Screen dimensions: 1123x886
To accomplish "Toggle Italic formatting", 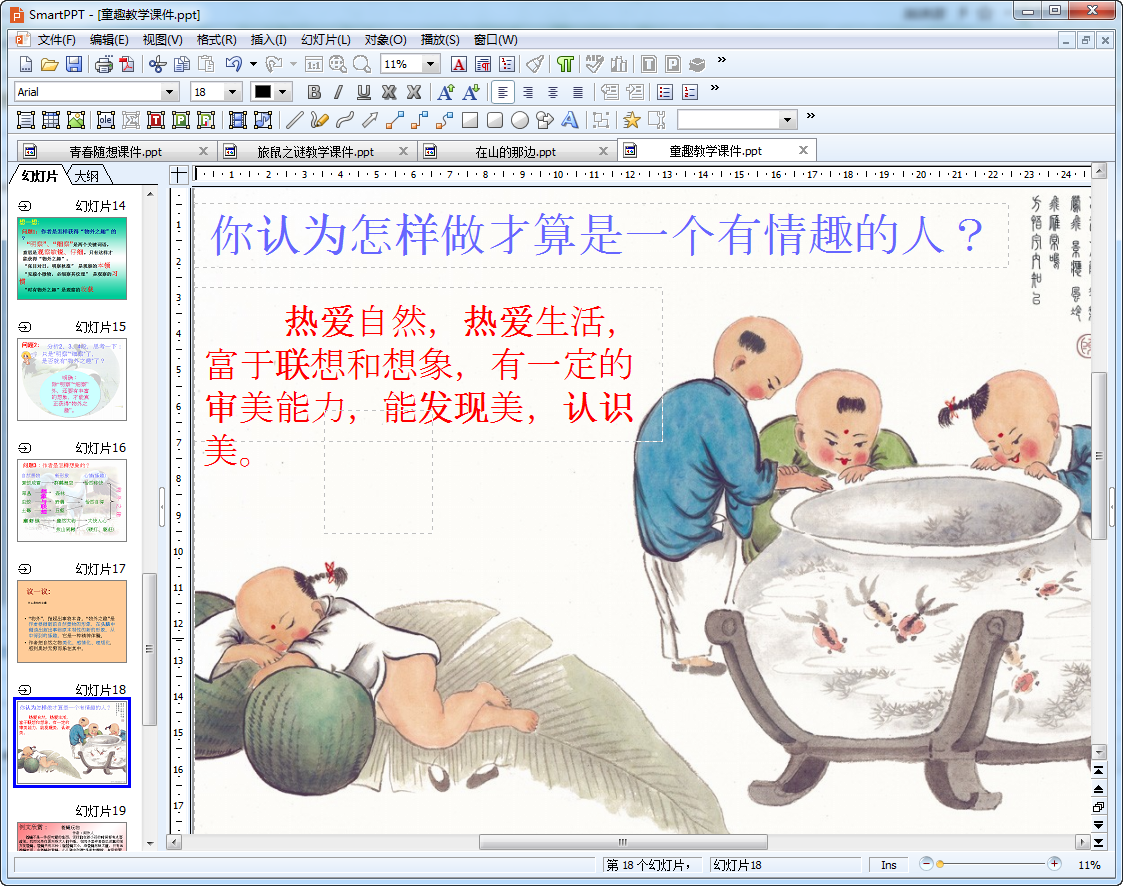I will point(339,92).
